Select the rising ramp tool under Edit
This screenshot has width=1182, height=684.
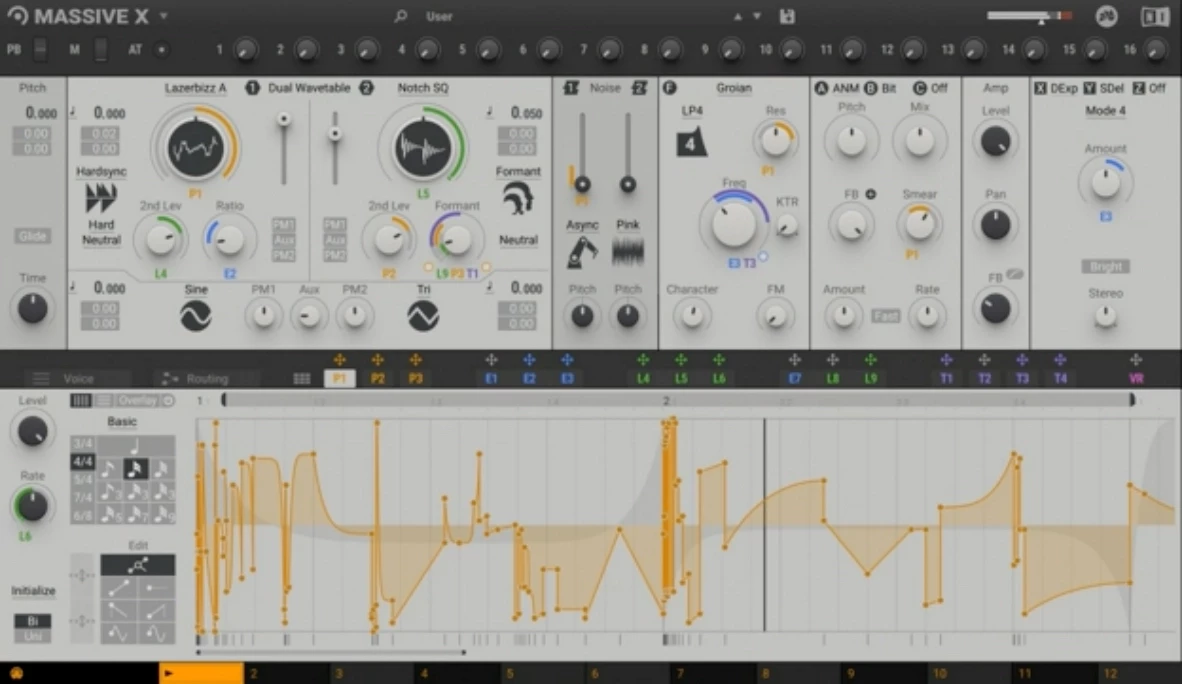pyautogui.click(x=119, y=587)
